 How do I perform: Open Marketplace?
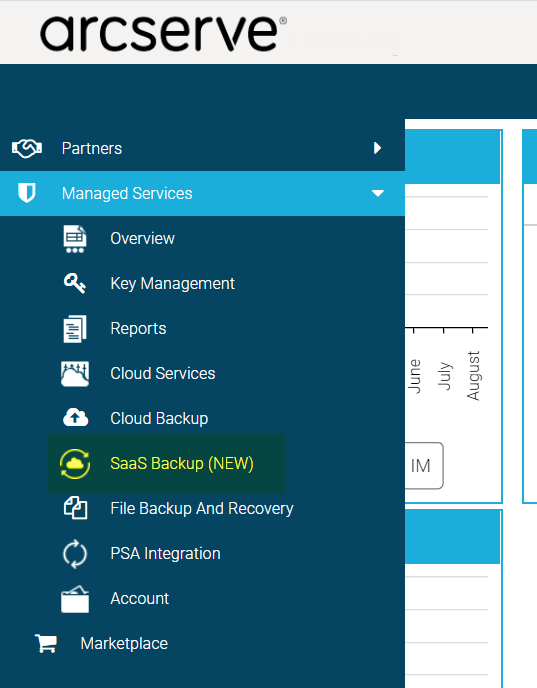click(124, 644)
